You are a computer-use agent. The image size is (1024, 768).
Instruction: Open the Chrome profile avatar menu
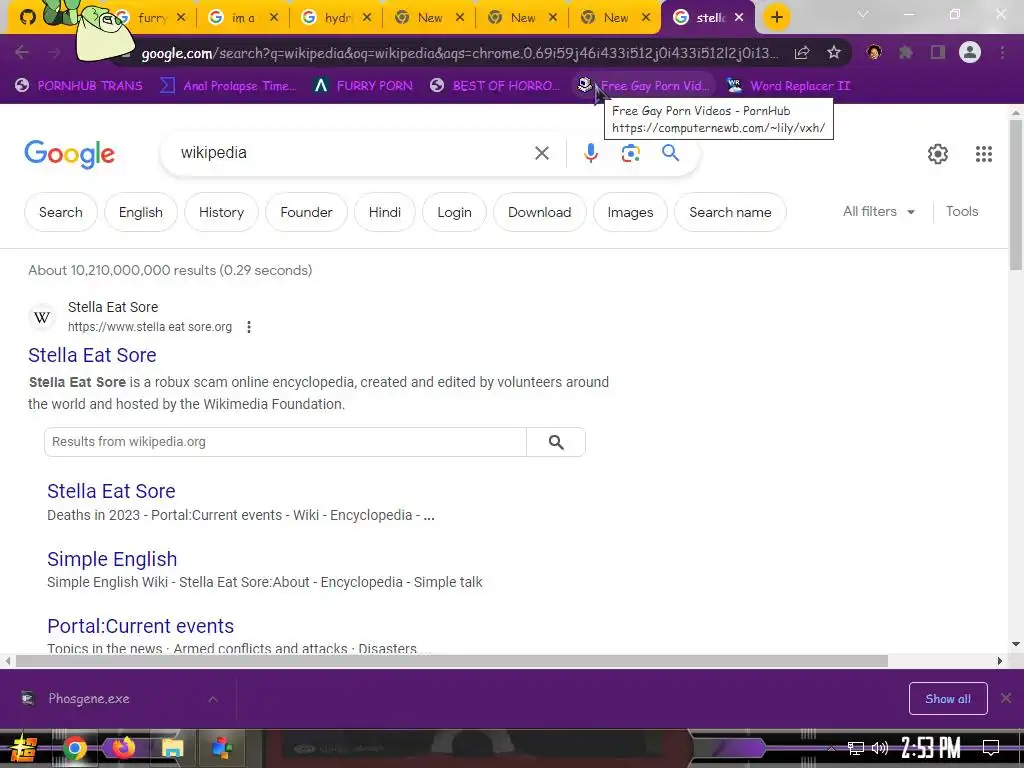pyautogui.click(x=970, y=52)
